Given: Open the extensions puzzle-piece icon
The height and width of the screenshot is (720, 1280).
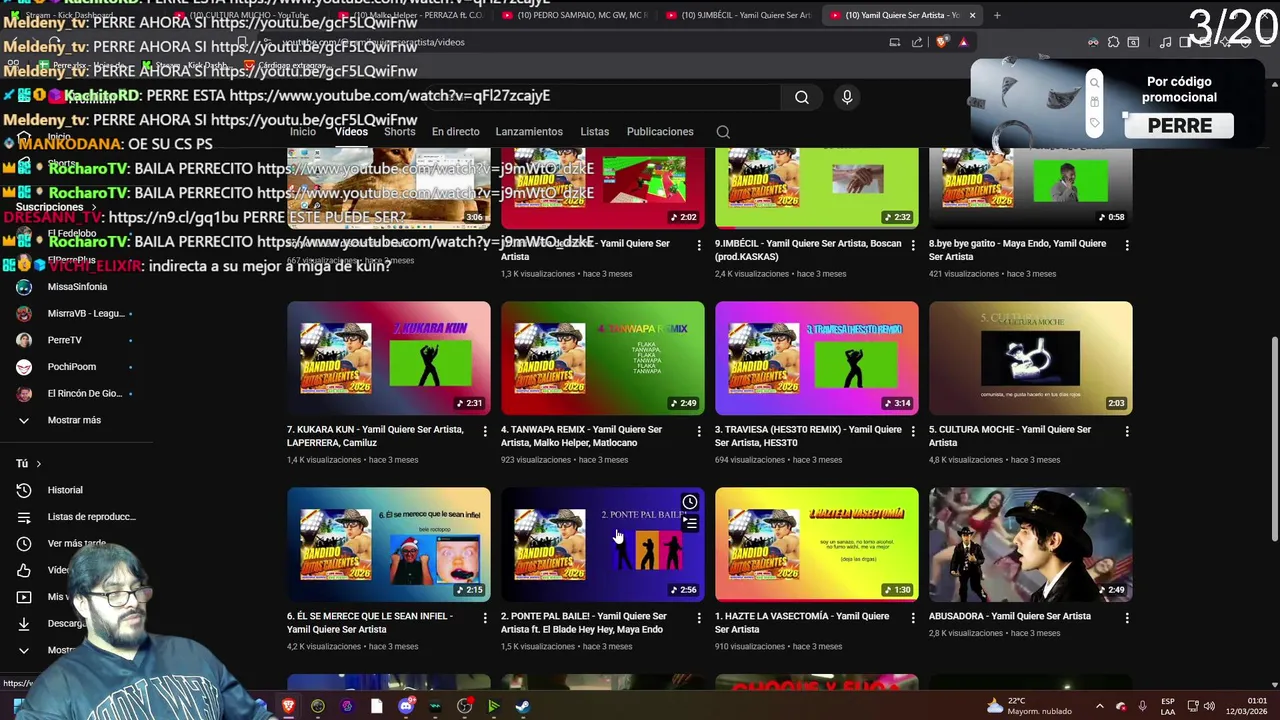Looking at the screenshot, I should (1113, 42).
